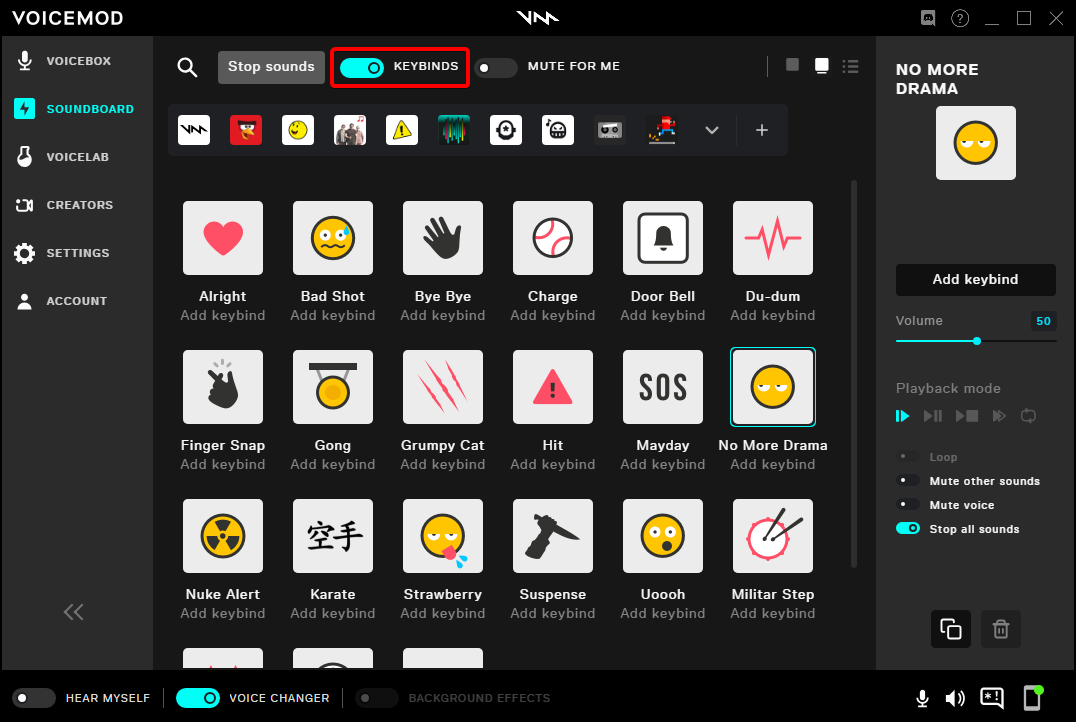Open the Discord icon in title bar
Image resolution: width=1076 pixels, height=722 pixels.
tap(928, 18)
